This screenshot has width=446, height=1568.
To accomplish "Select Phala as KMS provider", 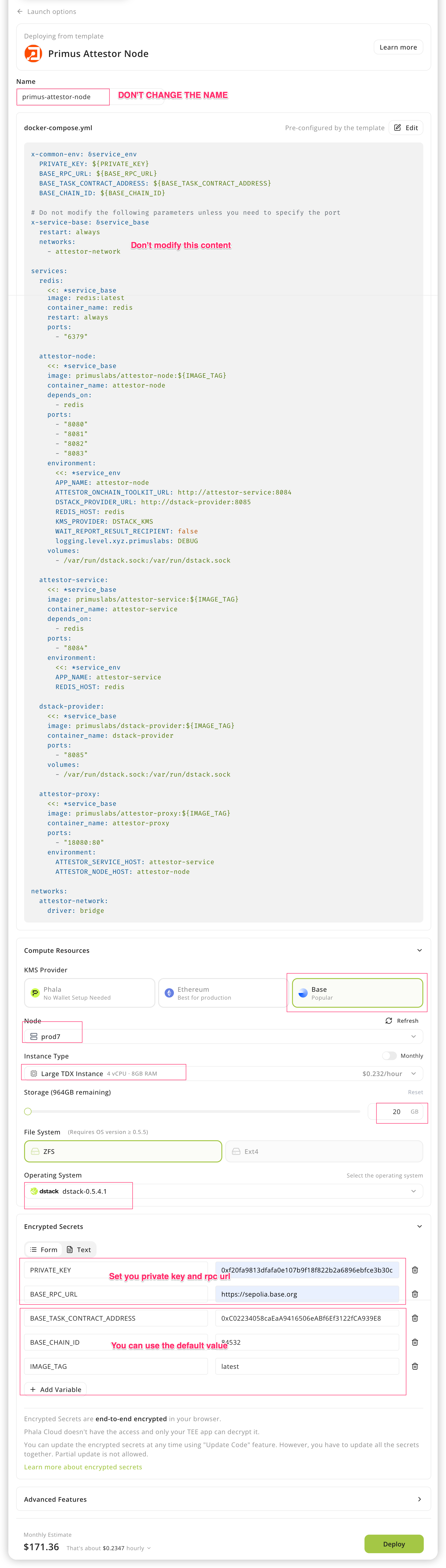I will tap(89, 993).
